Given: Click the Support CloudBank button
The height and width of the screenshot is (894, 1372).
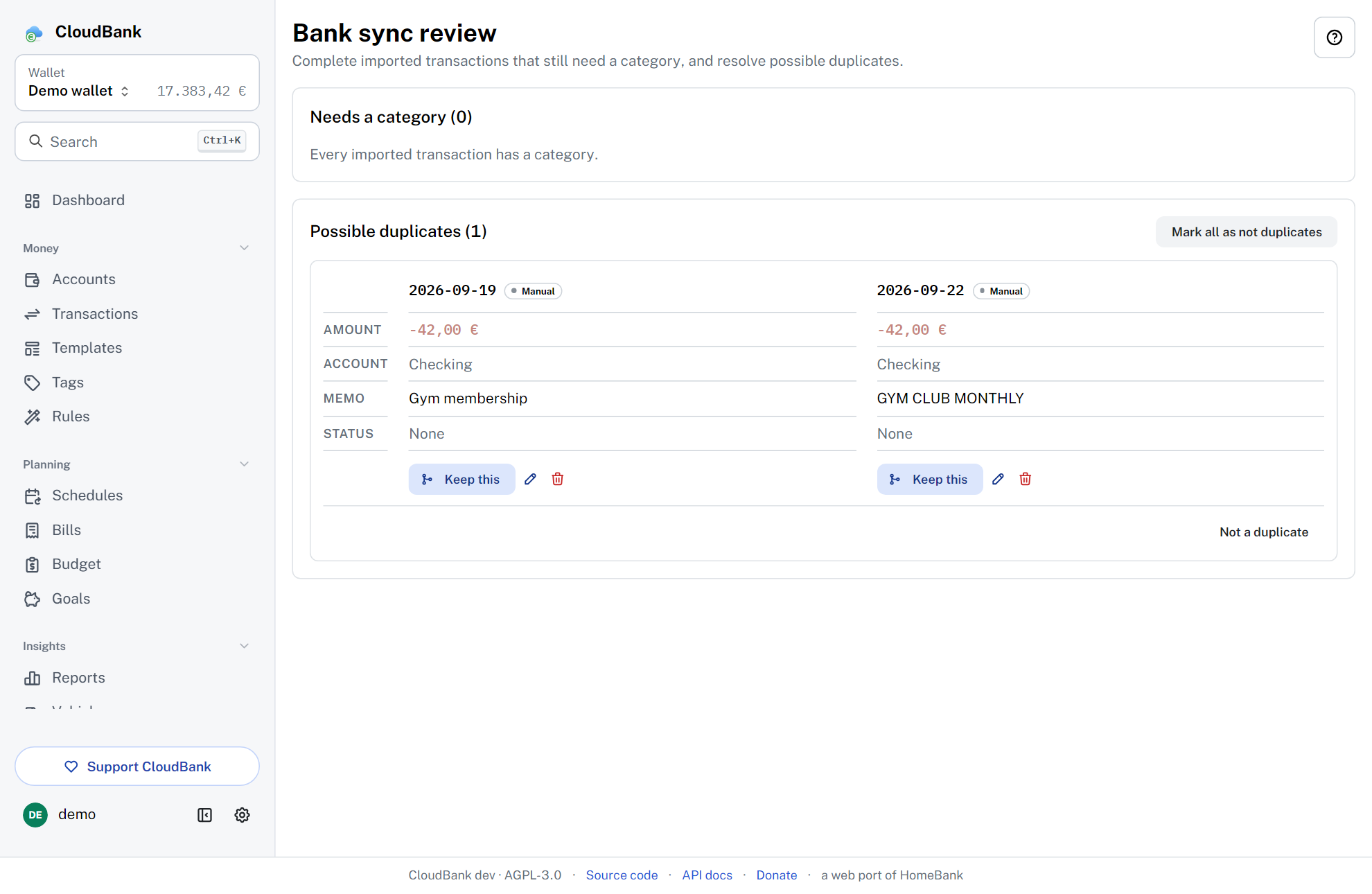Looking at the screenshot, I should click(137, 766).
